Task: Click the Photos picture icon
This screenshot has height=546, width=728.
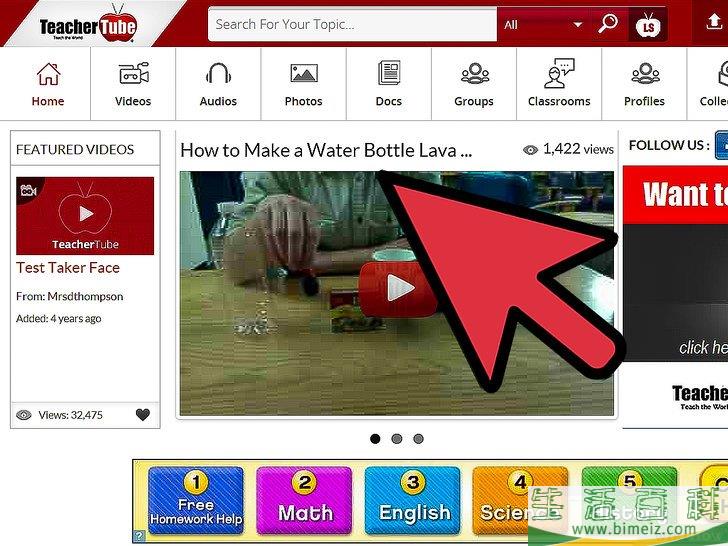Action: (x=304, y=73)
